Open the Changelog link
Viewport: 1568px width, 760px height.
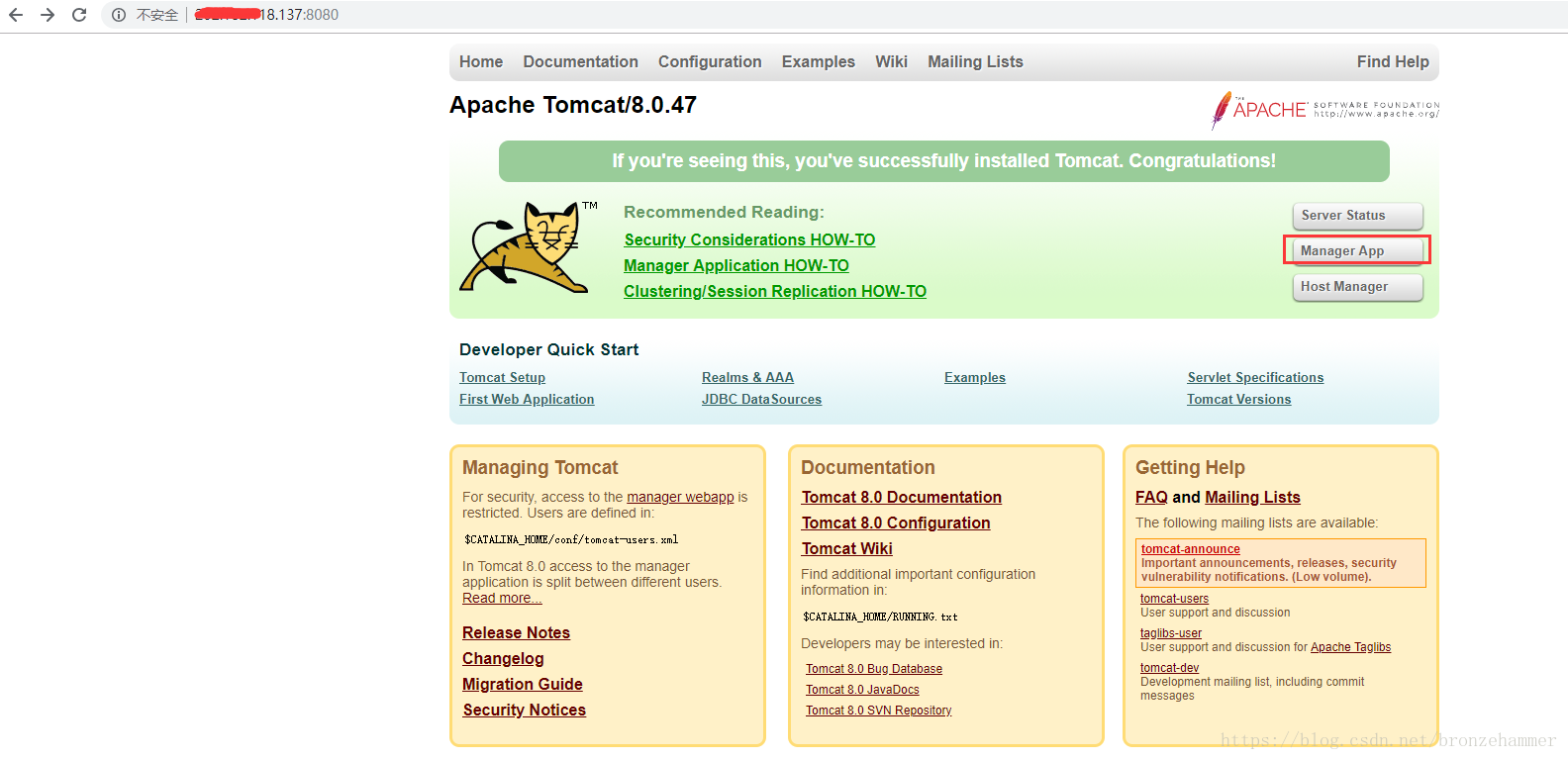pyautogui.click(x=503, y=658)
